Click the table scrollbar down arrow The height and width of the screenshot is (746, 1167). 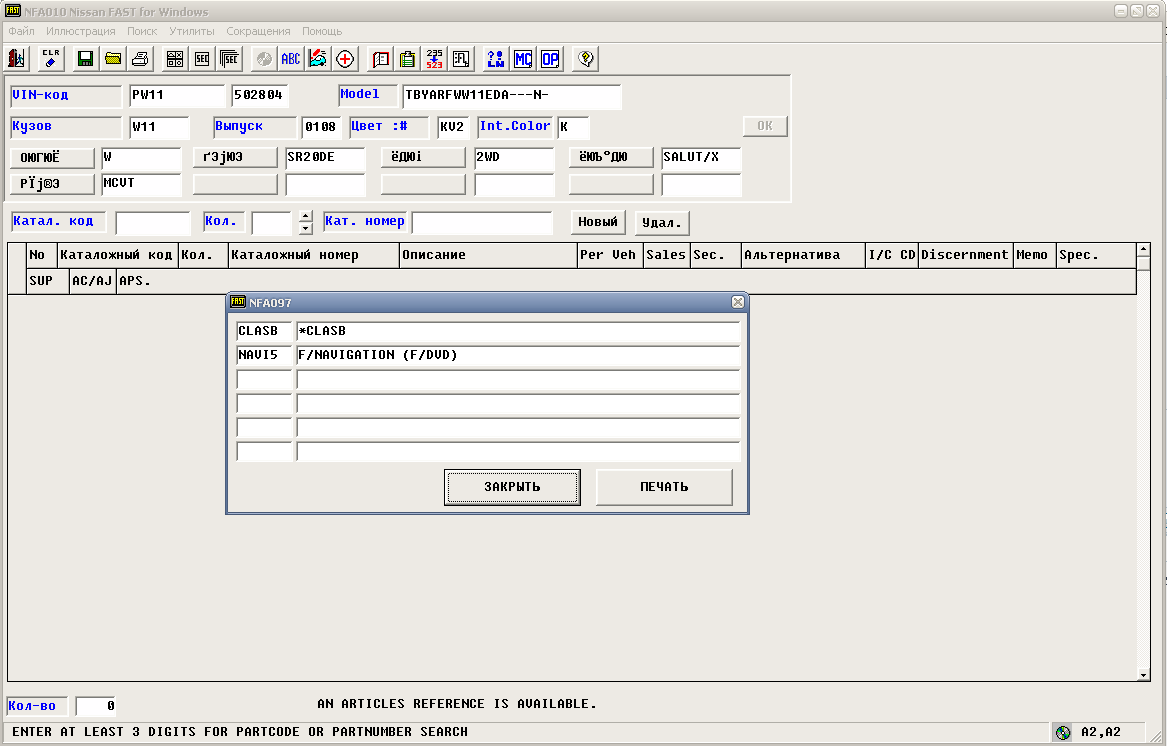point(1144,676)
